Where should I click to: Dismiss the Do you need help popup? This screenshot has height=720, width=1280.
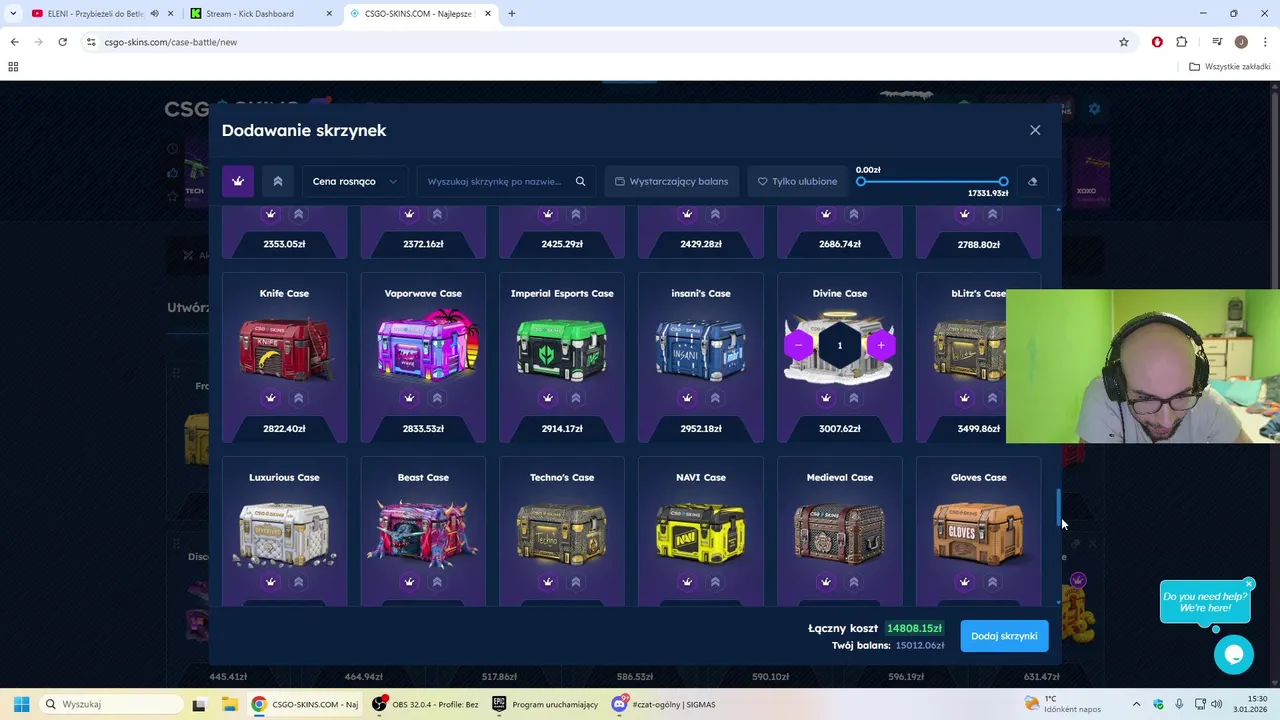click(x=1249, y=584)
